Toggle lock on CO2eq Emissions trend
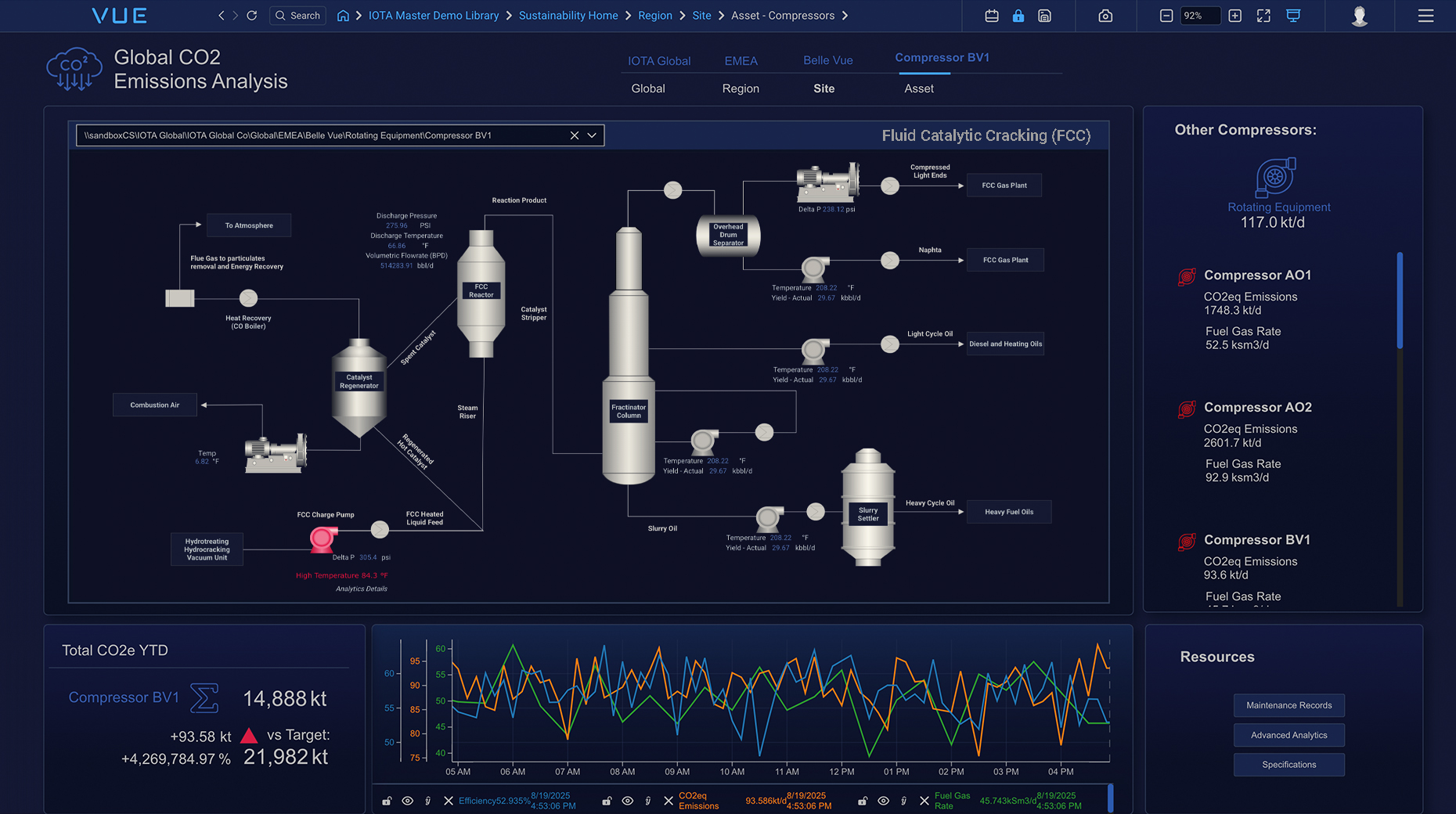This screenshot has height=814, width=1456. pos(607,801)
